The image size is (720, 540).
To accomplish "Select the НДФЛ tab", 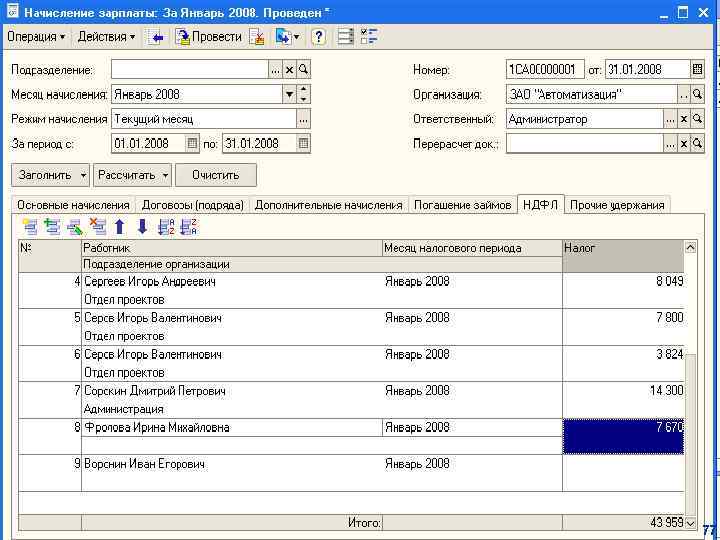I will click(540, 204).
